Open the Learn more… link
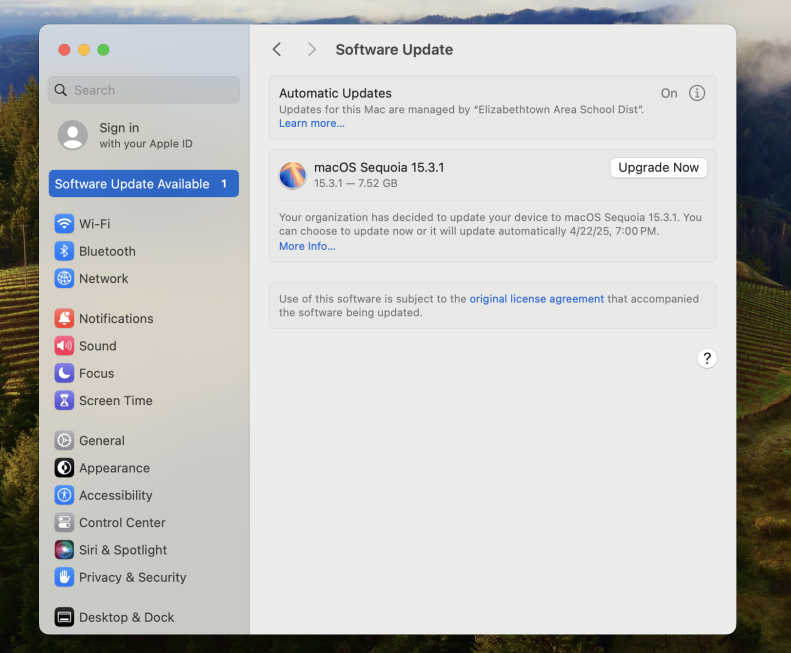The height and width of the screenshot is (653, 791). click(x=312, y=123)
